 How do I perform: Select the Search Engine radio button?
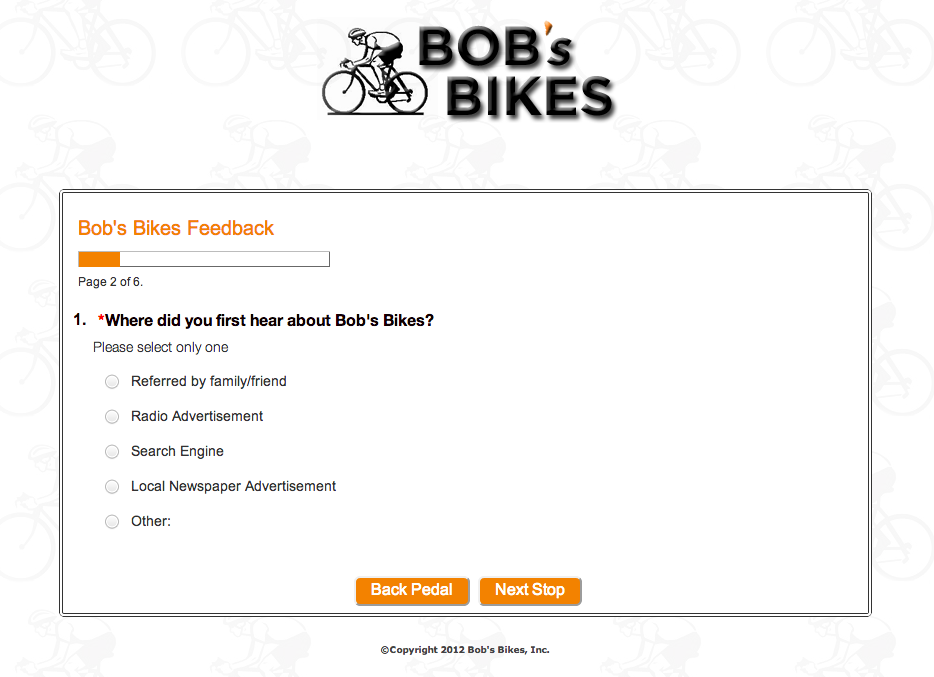(x=112, y=452)
